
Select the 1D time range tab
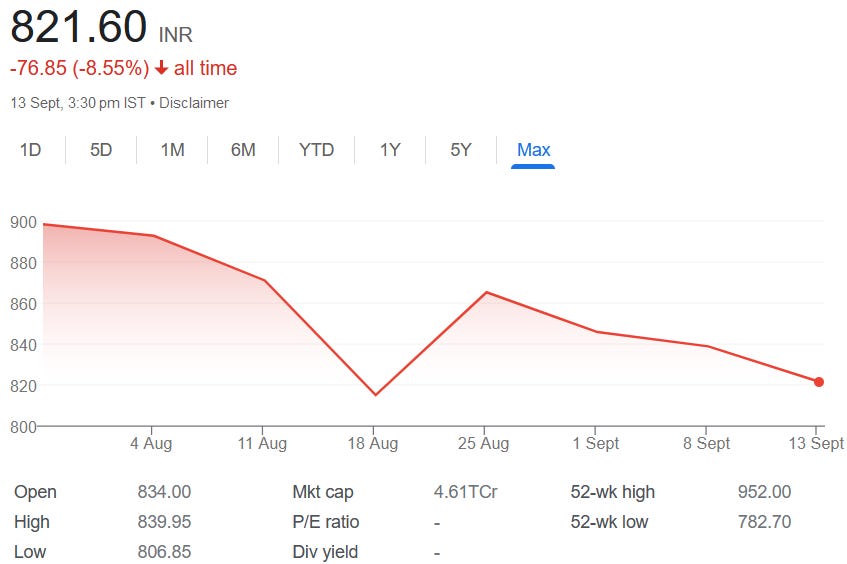[30, 150]
